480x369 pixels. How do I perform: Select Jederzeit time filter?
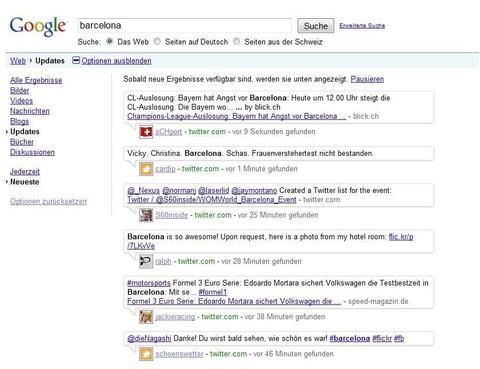coord(25,172)
